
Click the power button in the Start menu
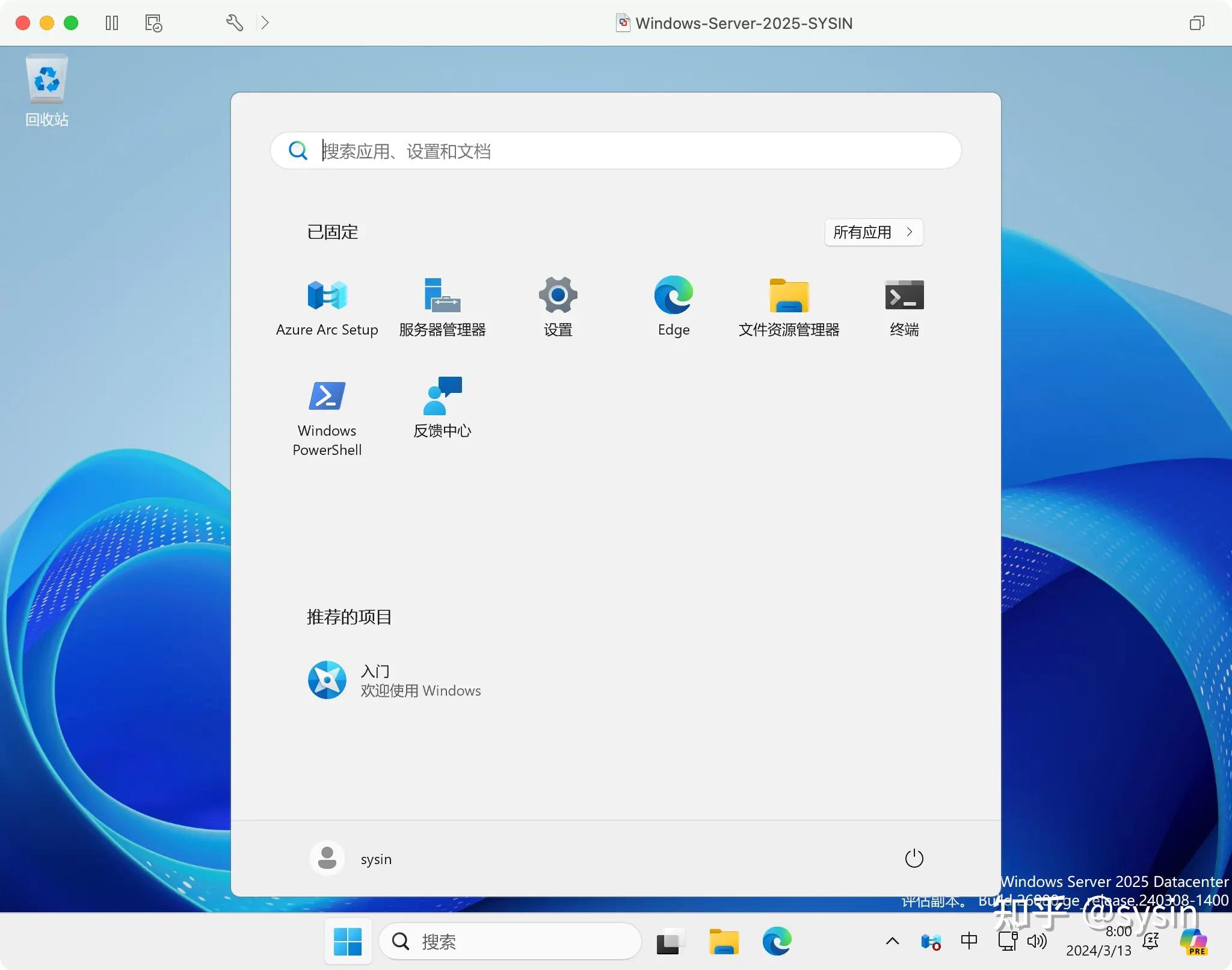tap(913, 859)
